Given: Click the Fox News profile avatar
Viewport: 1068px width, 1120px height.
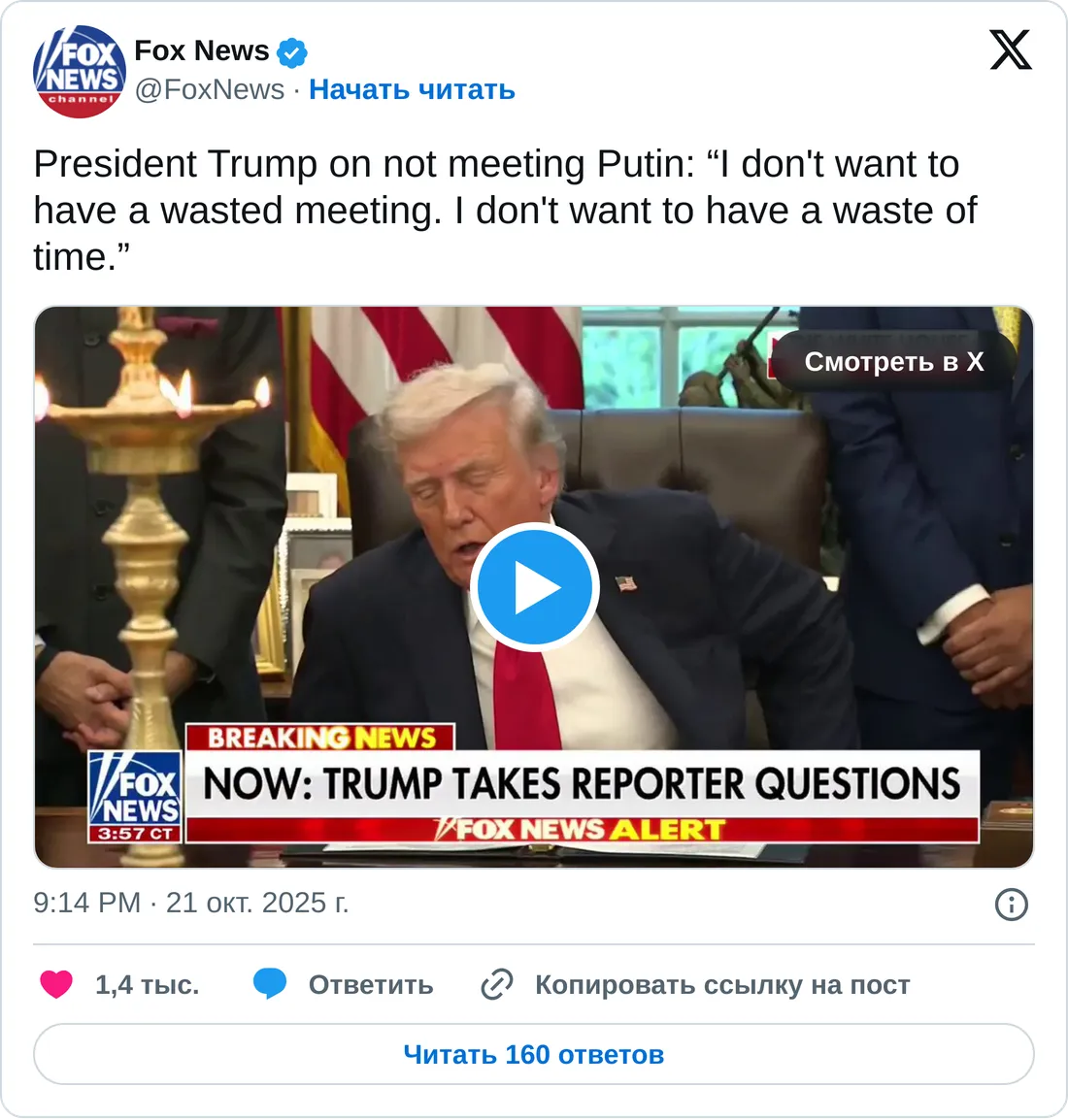Looking at the screenshot, I should [x=80, y=72].
